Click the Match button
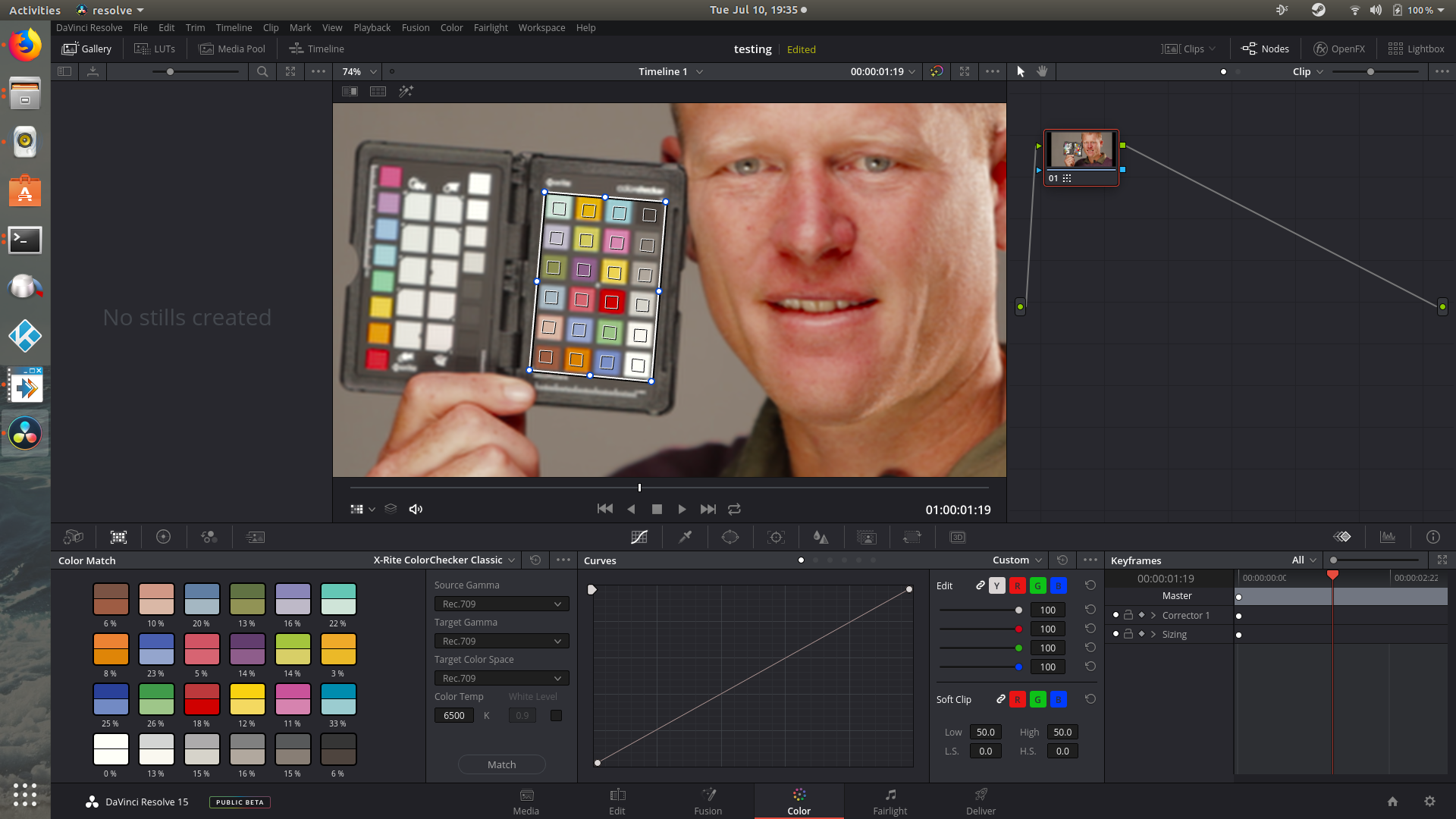This screenshot has height=819, width=1456. tap(500, 764)
